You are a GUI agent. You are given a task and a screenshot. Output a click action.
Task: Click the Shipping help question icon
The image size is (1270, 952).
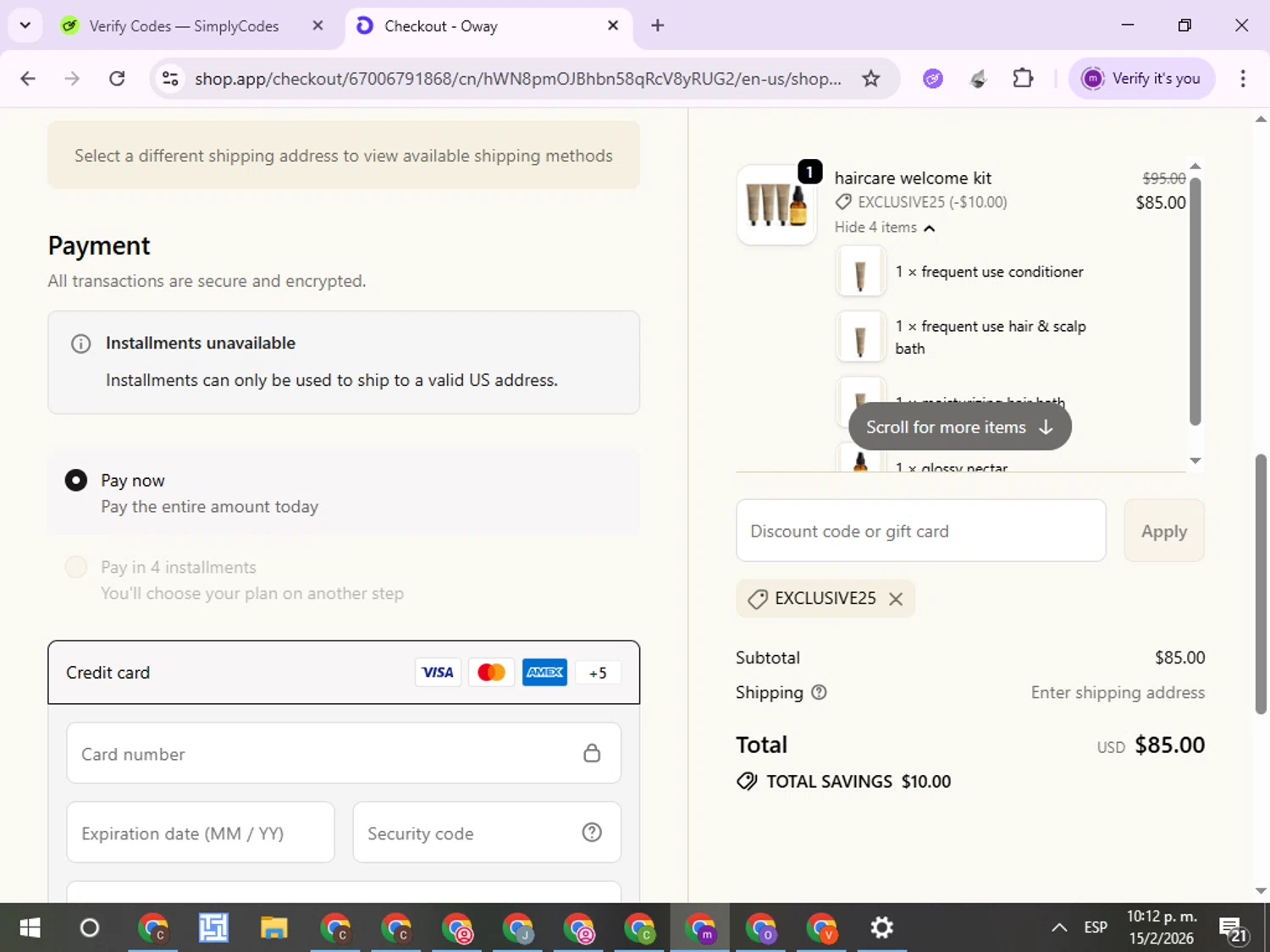pos(819,692)
